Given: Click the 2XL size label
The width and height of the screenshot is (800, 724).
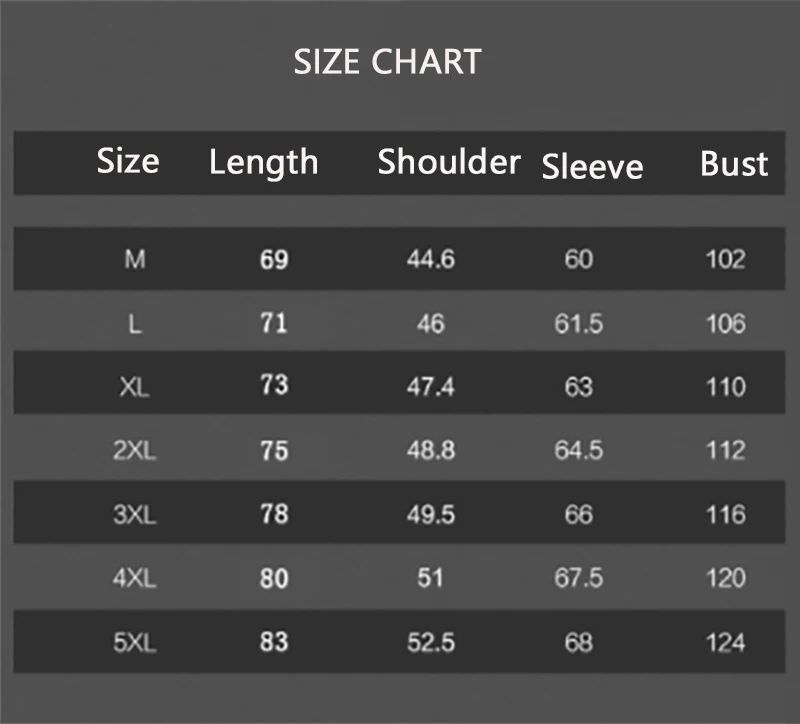Looking at the screenshot, I should (x=135, y=451).
